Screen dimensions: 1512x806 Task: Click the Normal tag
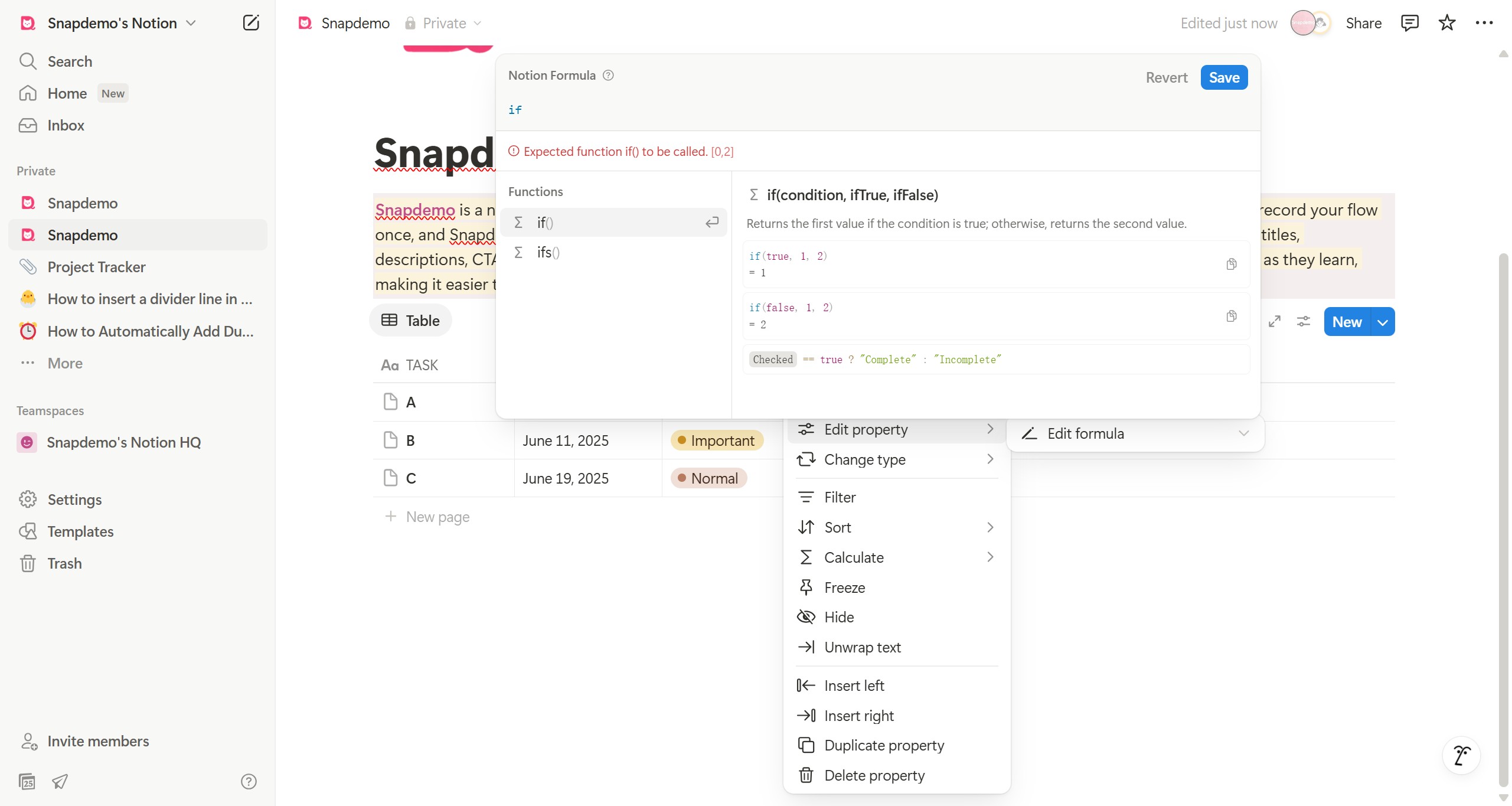tap(708, 478)
